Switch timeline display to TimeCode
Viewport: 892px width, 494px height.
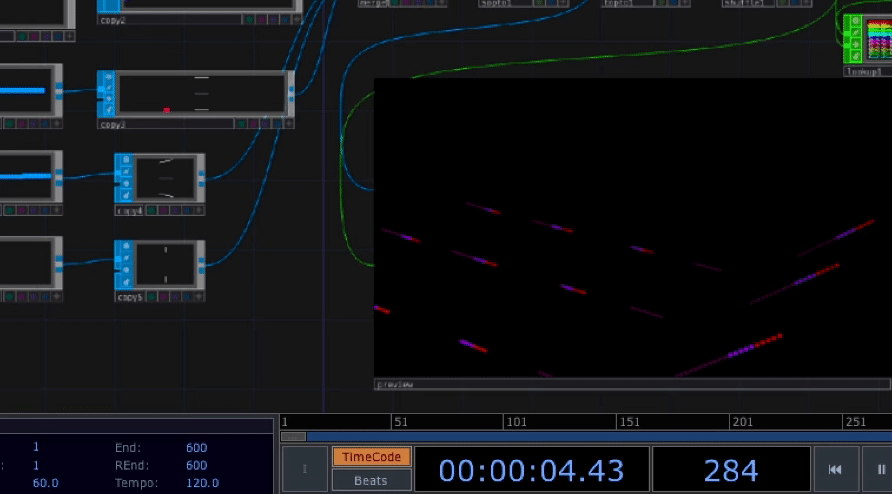pyautogui.click(x=371, y=457)
